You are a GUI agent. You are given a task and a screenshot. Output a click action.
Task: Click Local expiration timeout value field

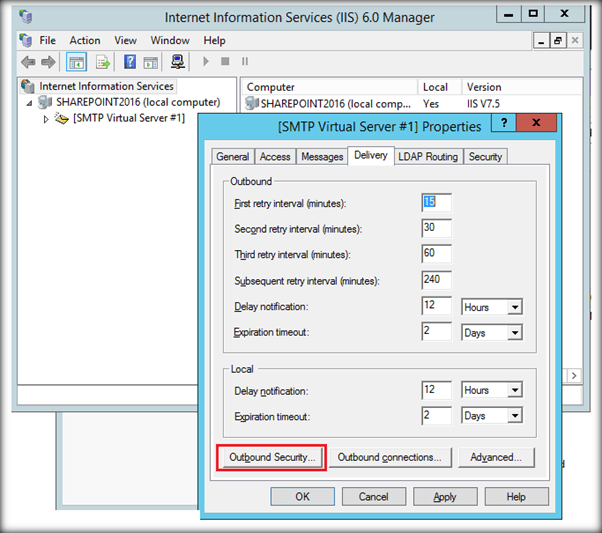pos(437,415)
